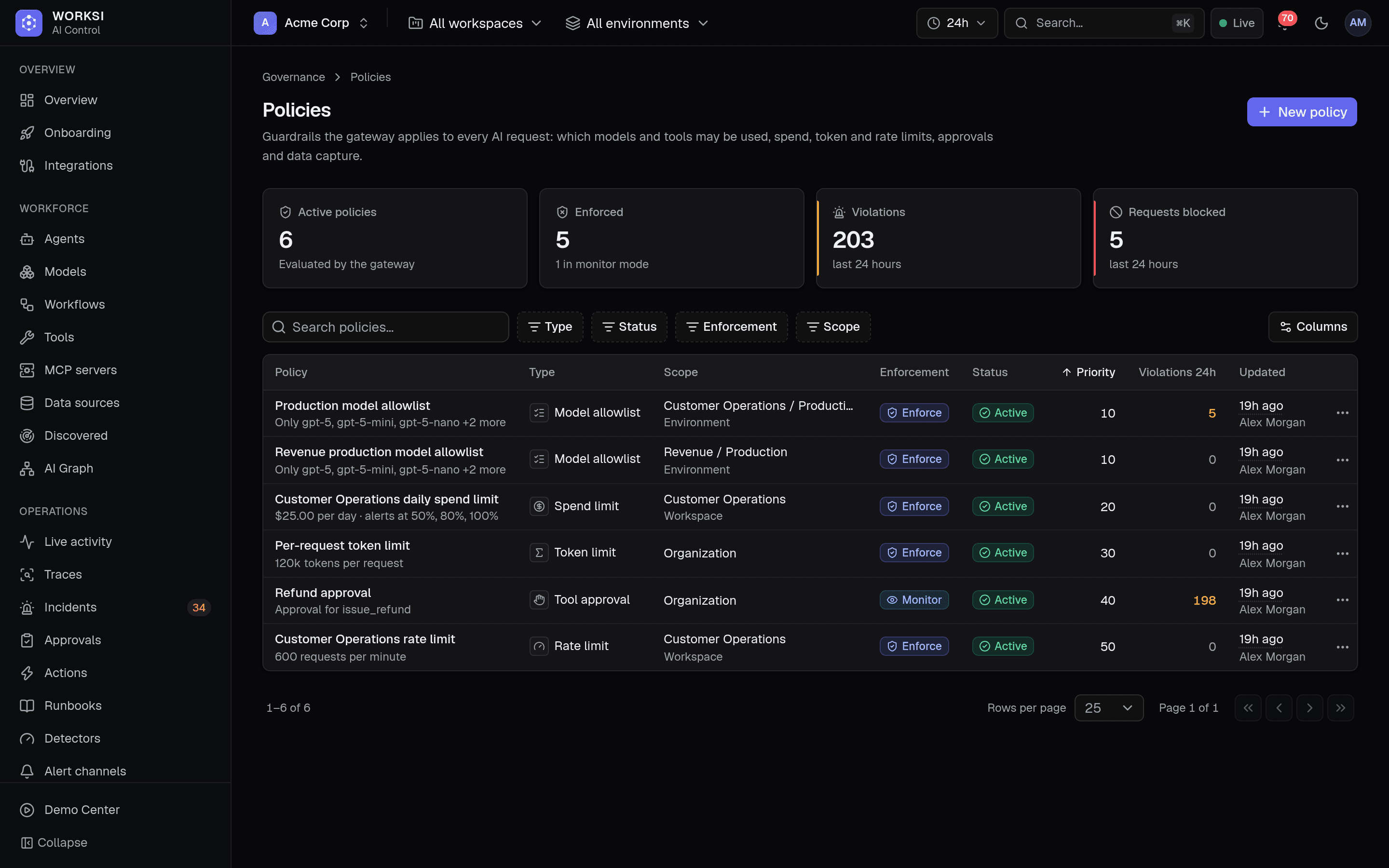
Task: Open the All workspaces dropdown
Action: (x=475, y=23)
